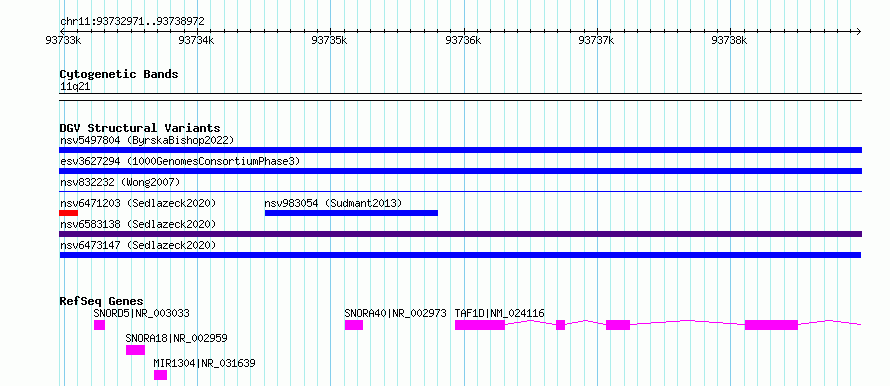Viewport: 890px width, 386px height.
Task: Open the nsv6471203 (Sedlazeck2020) variant label
Action: coord(138,203)
